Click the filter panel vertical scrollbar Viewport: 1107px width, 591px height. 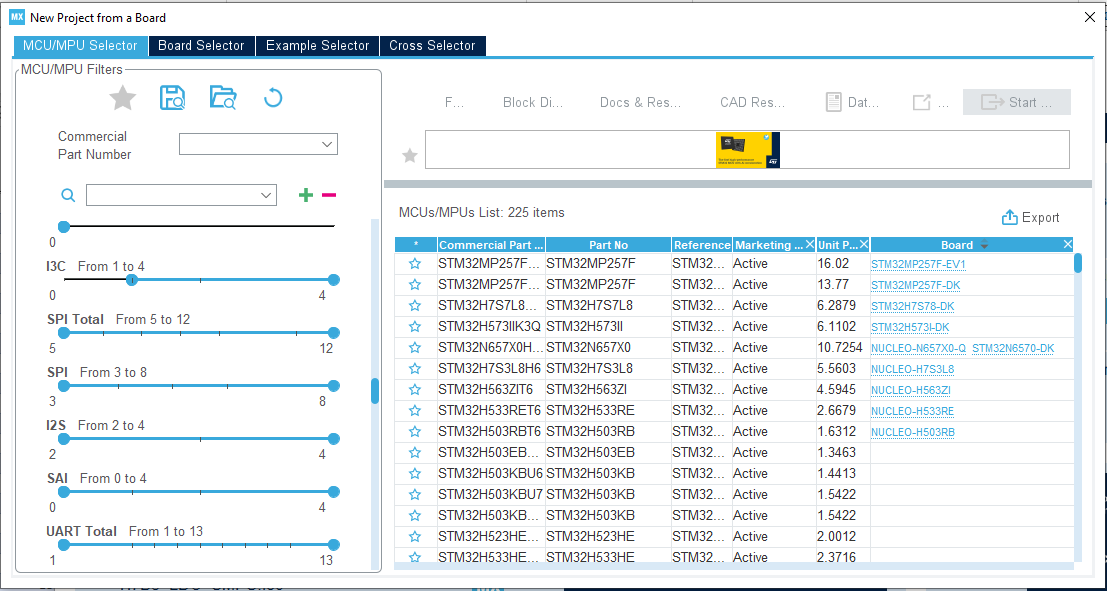[375, 390]
